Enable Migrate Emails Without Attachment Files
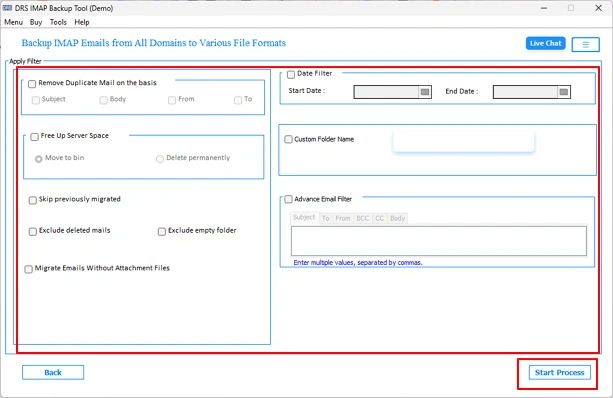This screenshot has width=613, height=398. (29, 269)
